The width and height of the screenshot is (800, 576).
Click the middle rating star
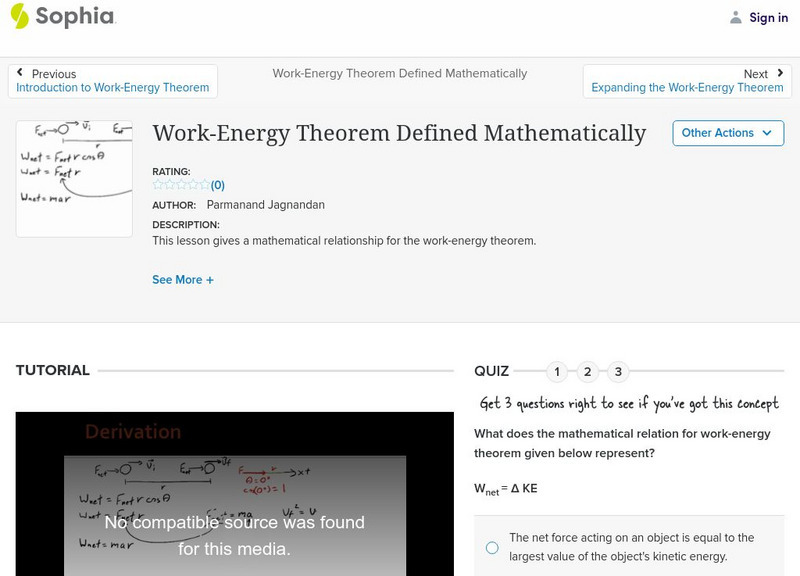[183, 184]
